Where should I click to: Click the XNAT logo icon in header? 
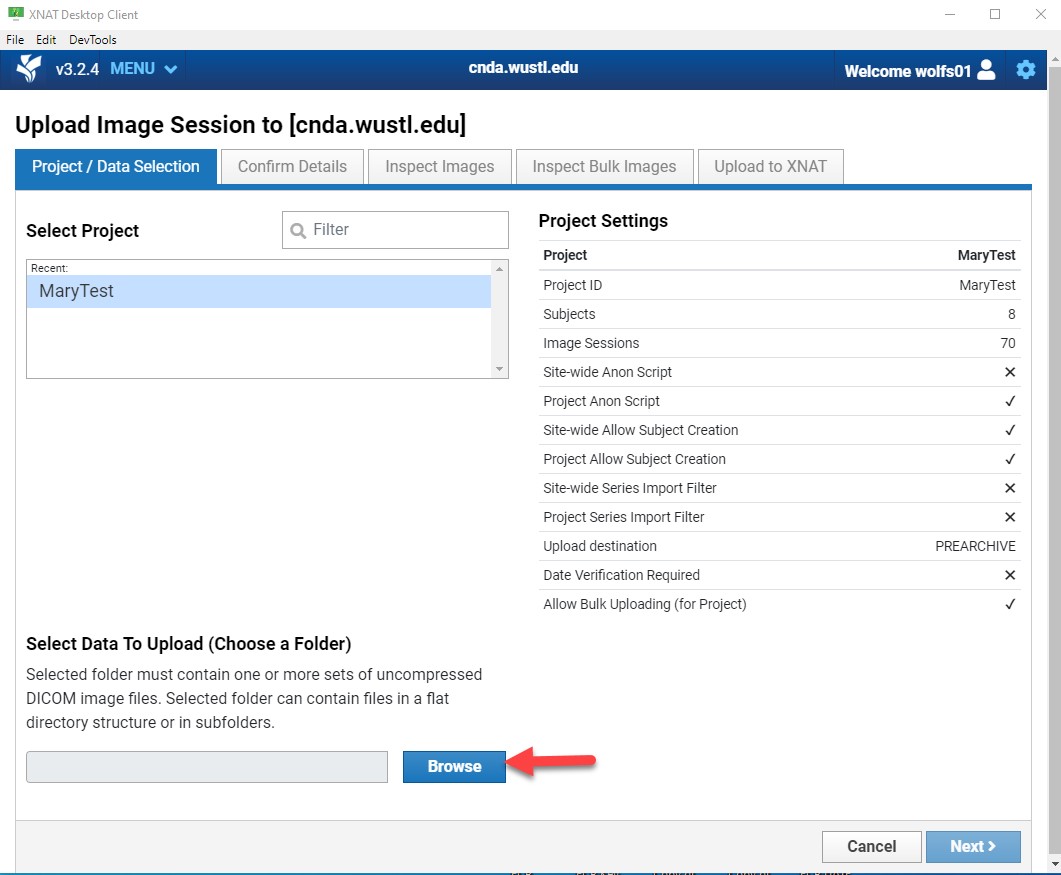[x=29, y=69]
